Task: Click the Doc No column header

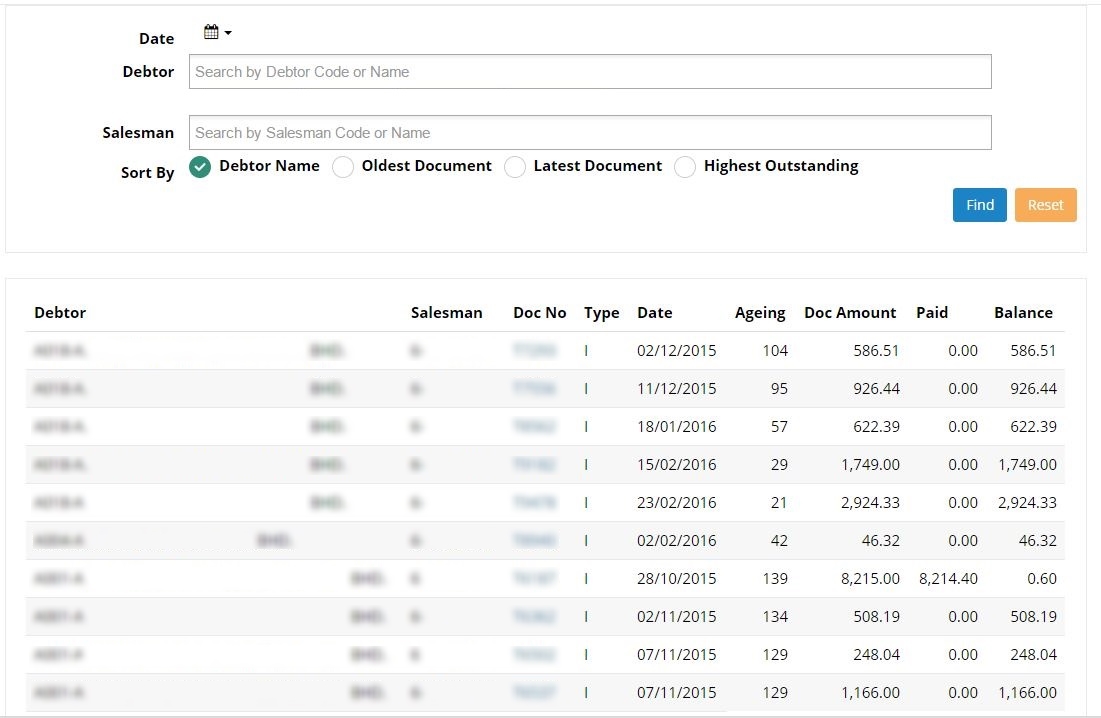Action: [539, 313]
